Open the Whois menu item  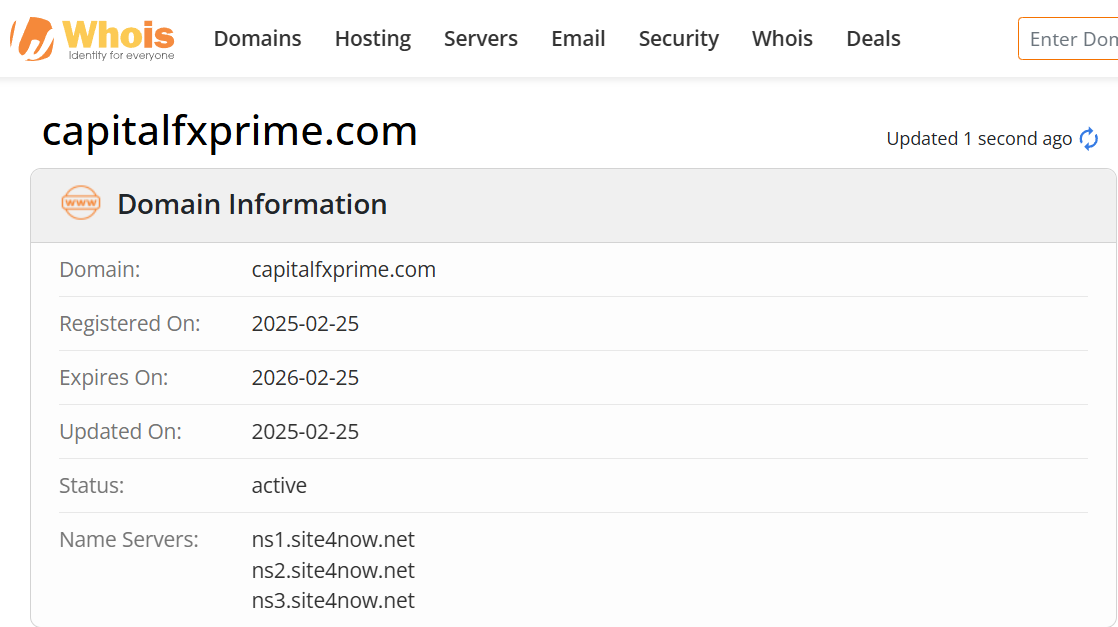pos(782,39)
